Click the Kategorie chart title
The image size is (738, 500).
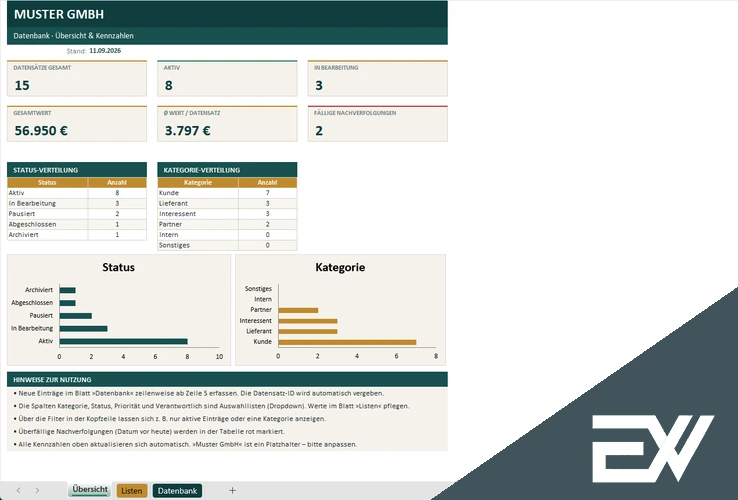point(340,267)
